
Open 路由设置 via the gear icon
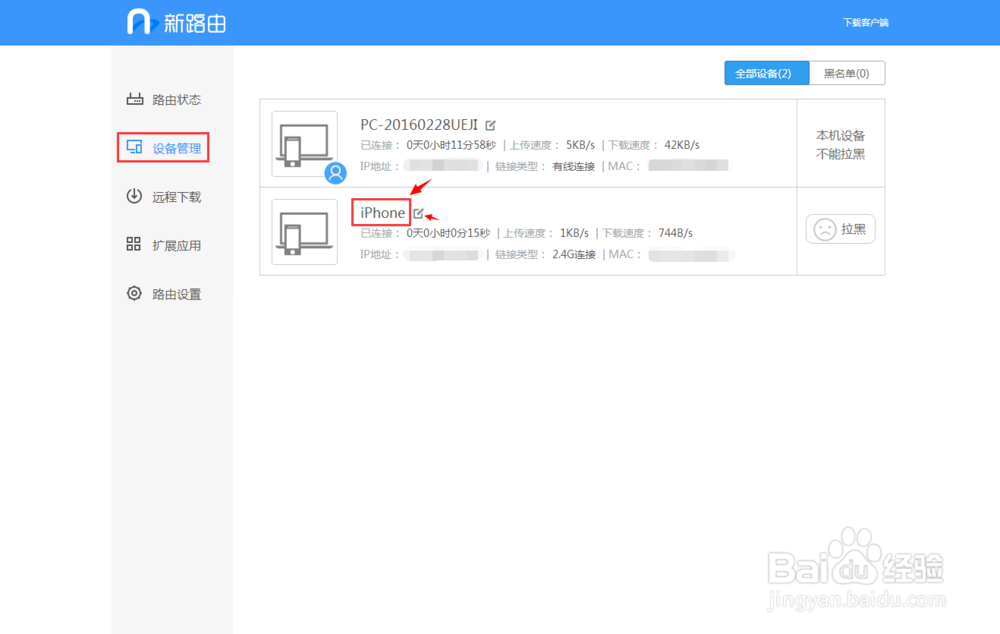point(134,294)
